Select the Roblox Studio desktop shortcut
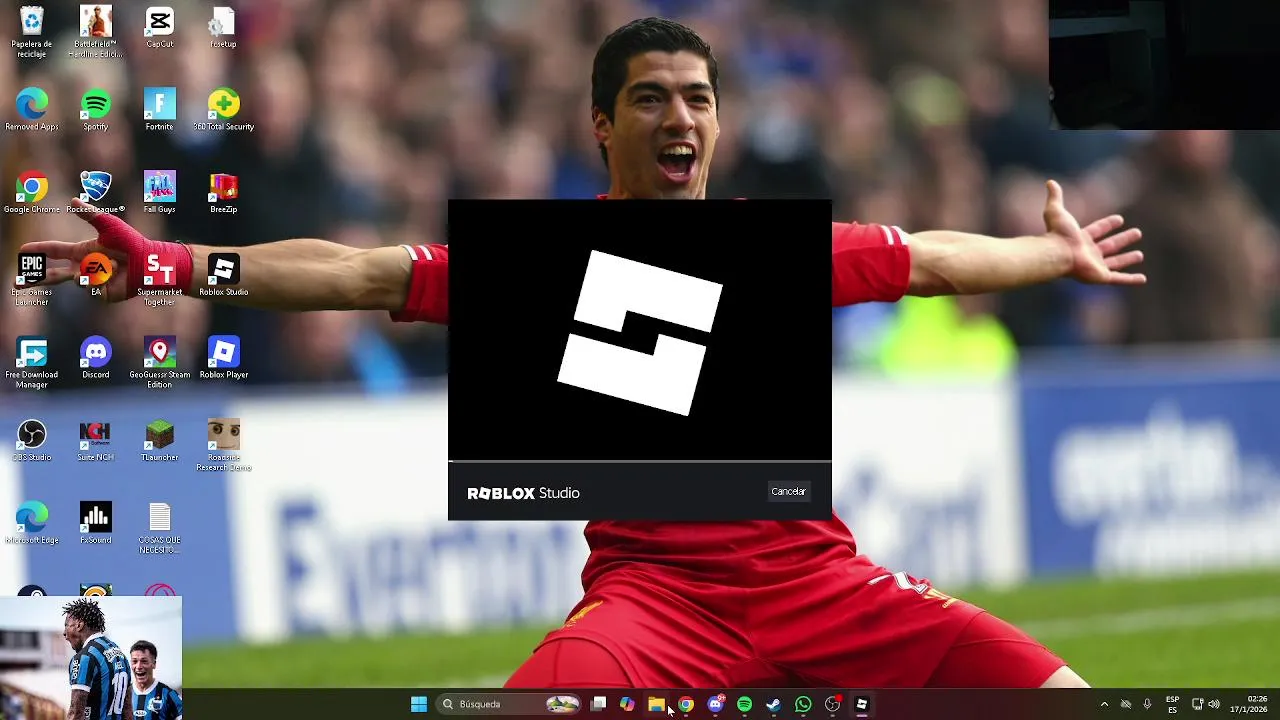 tap(223, 275)
